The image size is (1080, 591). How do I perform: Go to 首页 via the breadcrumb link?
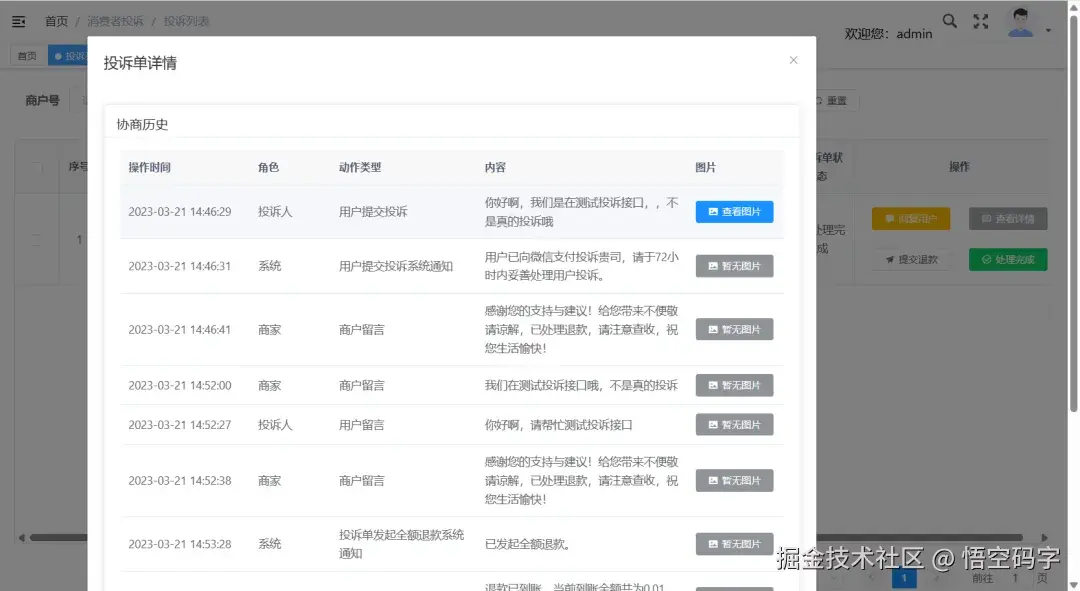[56, 20]
